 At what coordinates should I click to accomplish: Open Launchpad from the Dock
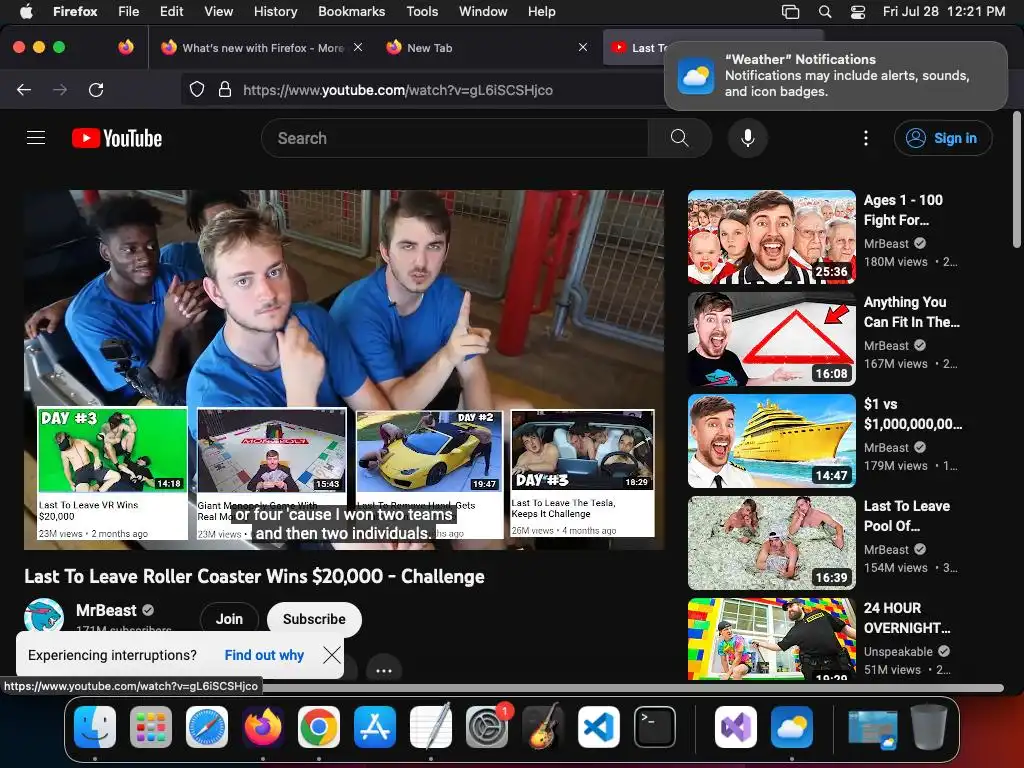(x=151, y=727)
